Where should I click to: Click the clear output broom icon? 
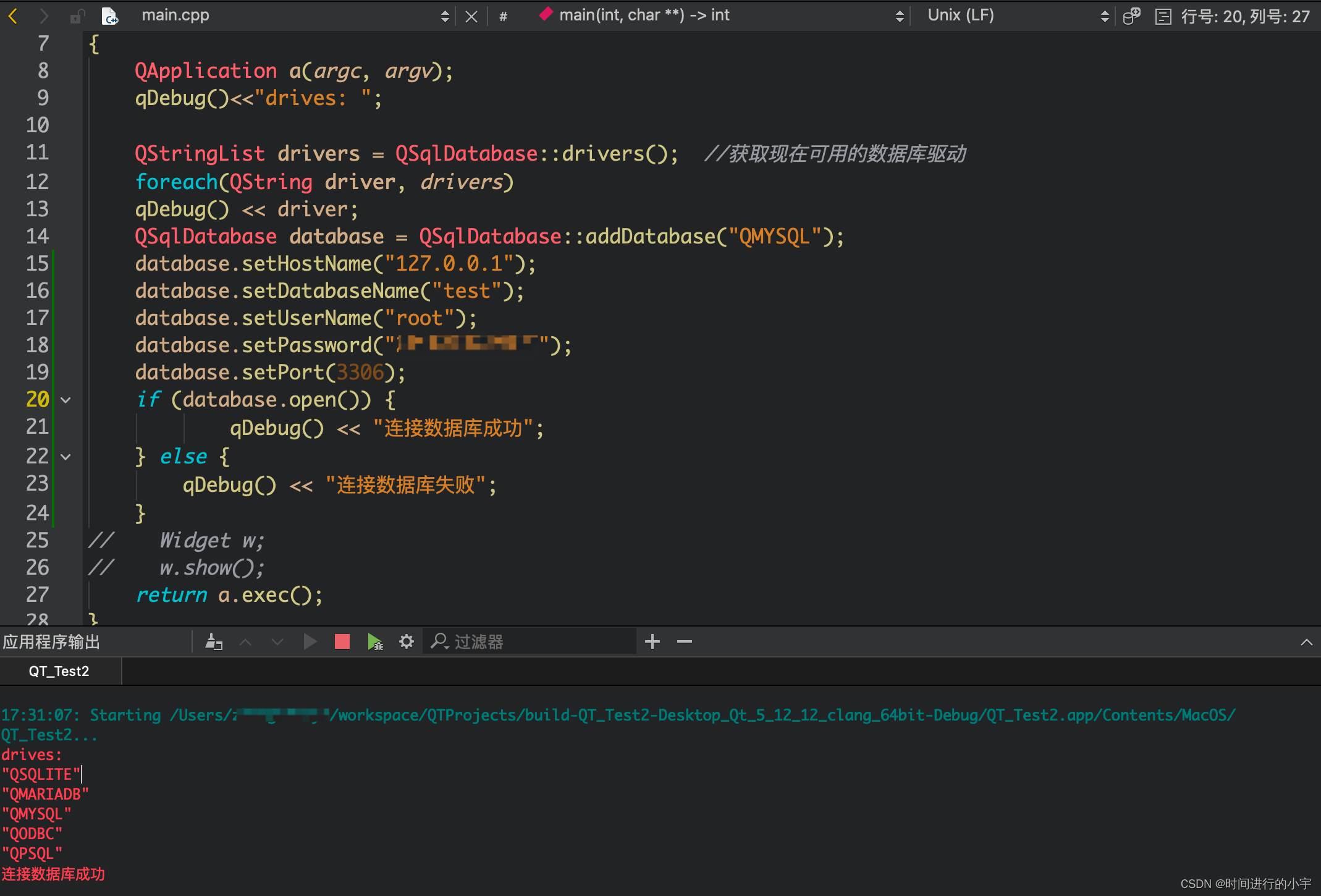pyautogui.click(x=214, y=641)
